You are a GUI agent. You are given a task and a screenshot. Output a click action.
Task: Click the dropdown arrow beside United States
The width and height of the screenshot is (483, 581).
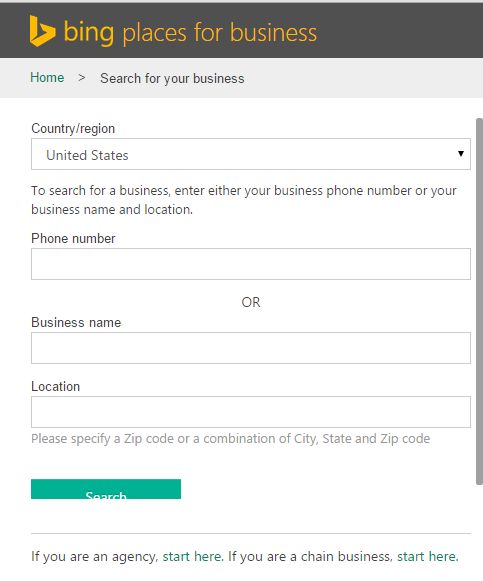coord(461,154)
